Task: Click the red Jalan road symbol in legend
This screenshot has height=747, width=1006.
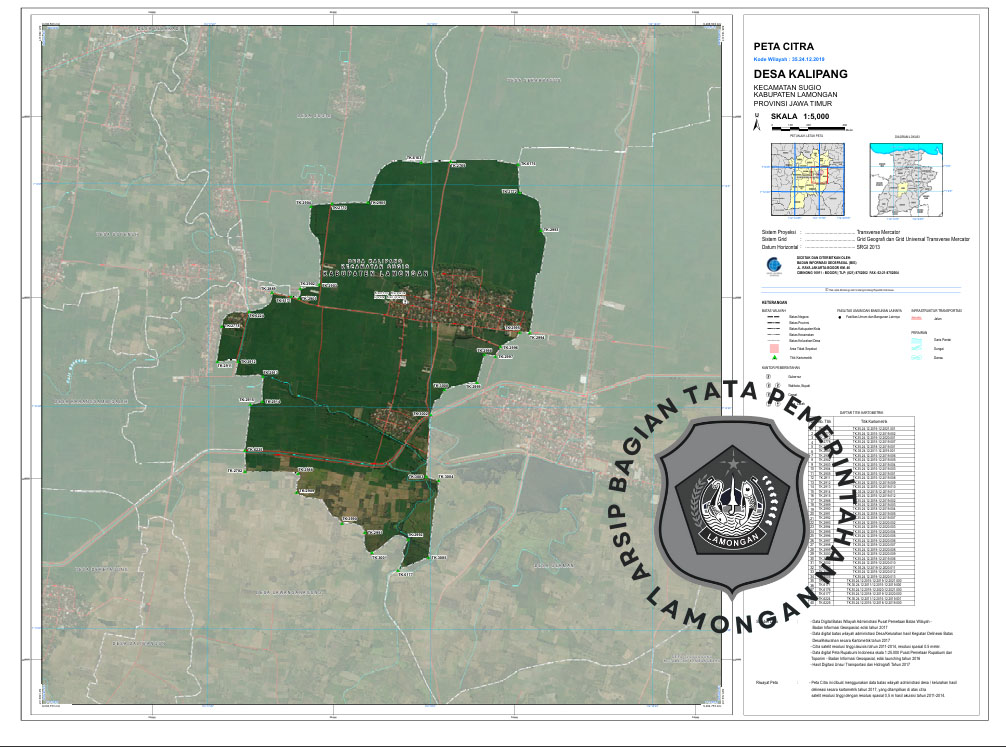Action: 917,319
